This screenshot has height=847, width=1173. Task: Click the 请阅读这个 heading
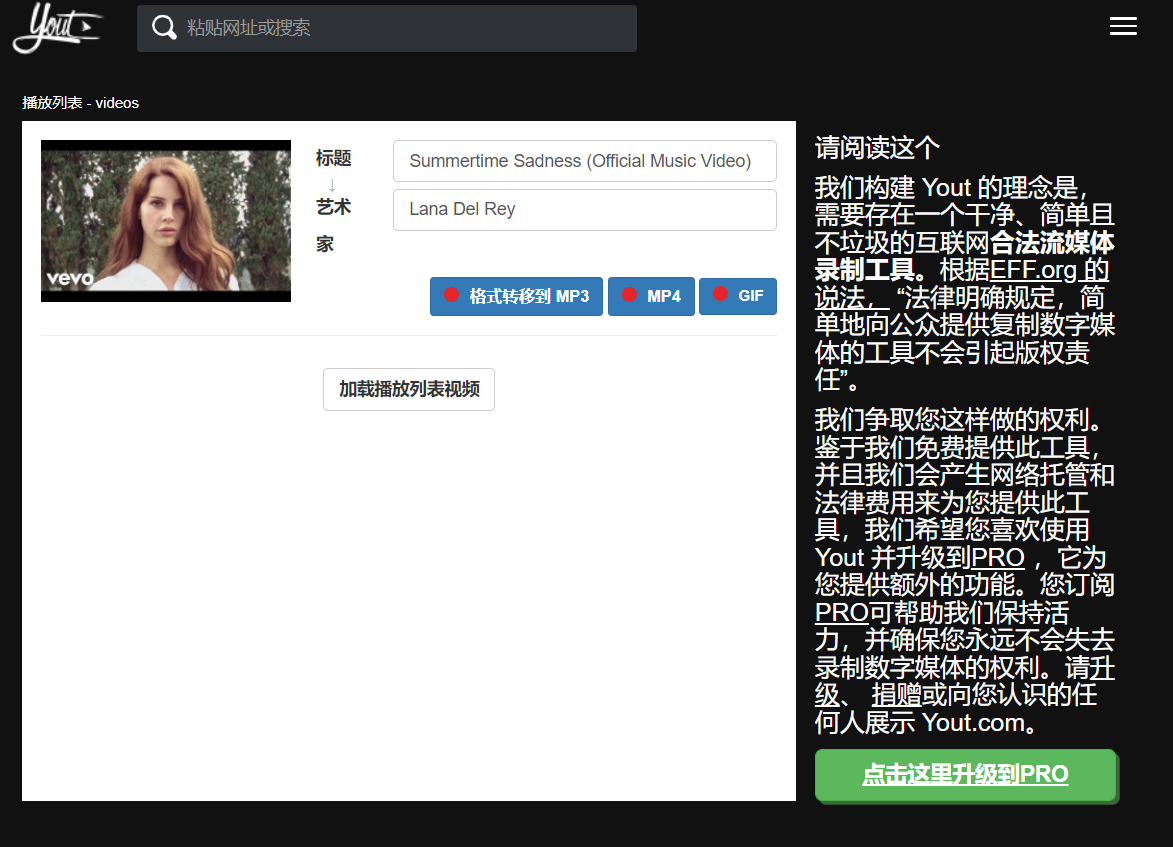877,147
